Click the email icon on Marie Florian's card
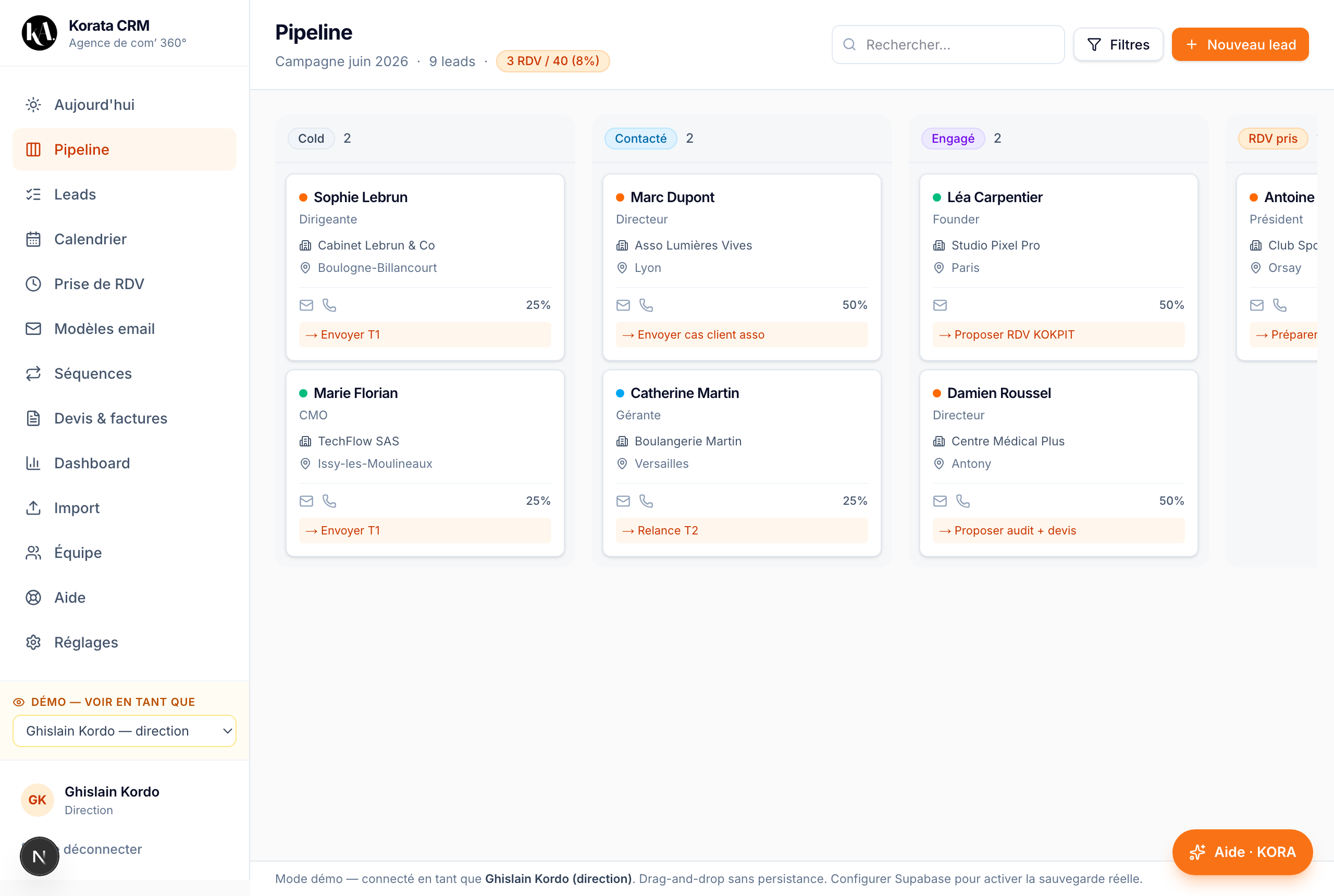Viewport: 1334px width, 896px height. click(x=306, y=501)
